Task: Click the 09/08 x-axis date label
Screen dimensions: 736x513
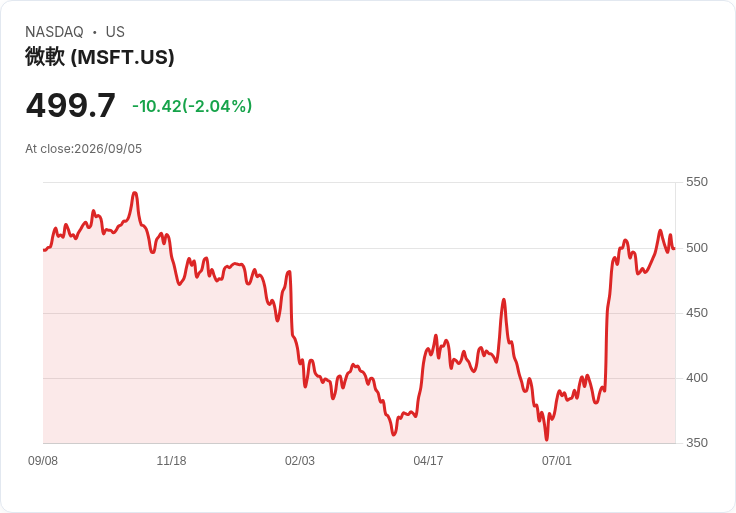Action: point(43,461)
